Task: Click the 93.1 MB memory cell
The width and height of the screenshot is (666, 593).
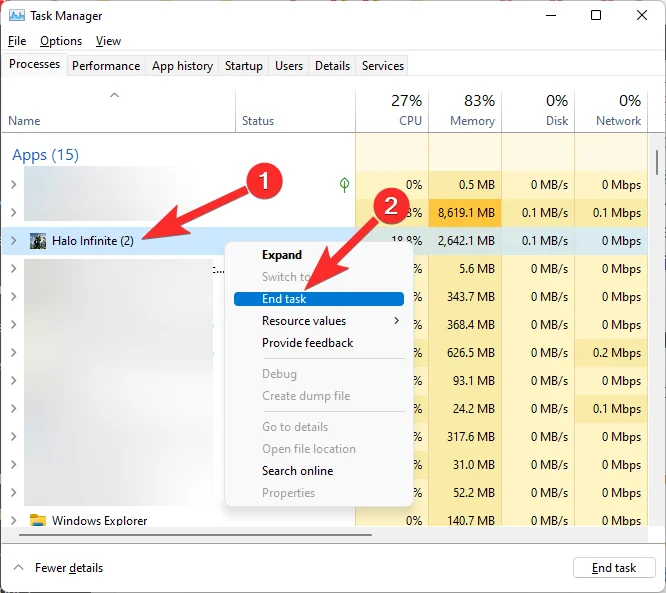Action: 465,381
